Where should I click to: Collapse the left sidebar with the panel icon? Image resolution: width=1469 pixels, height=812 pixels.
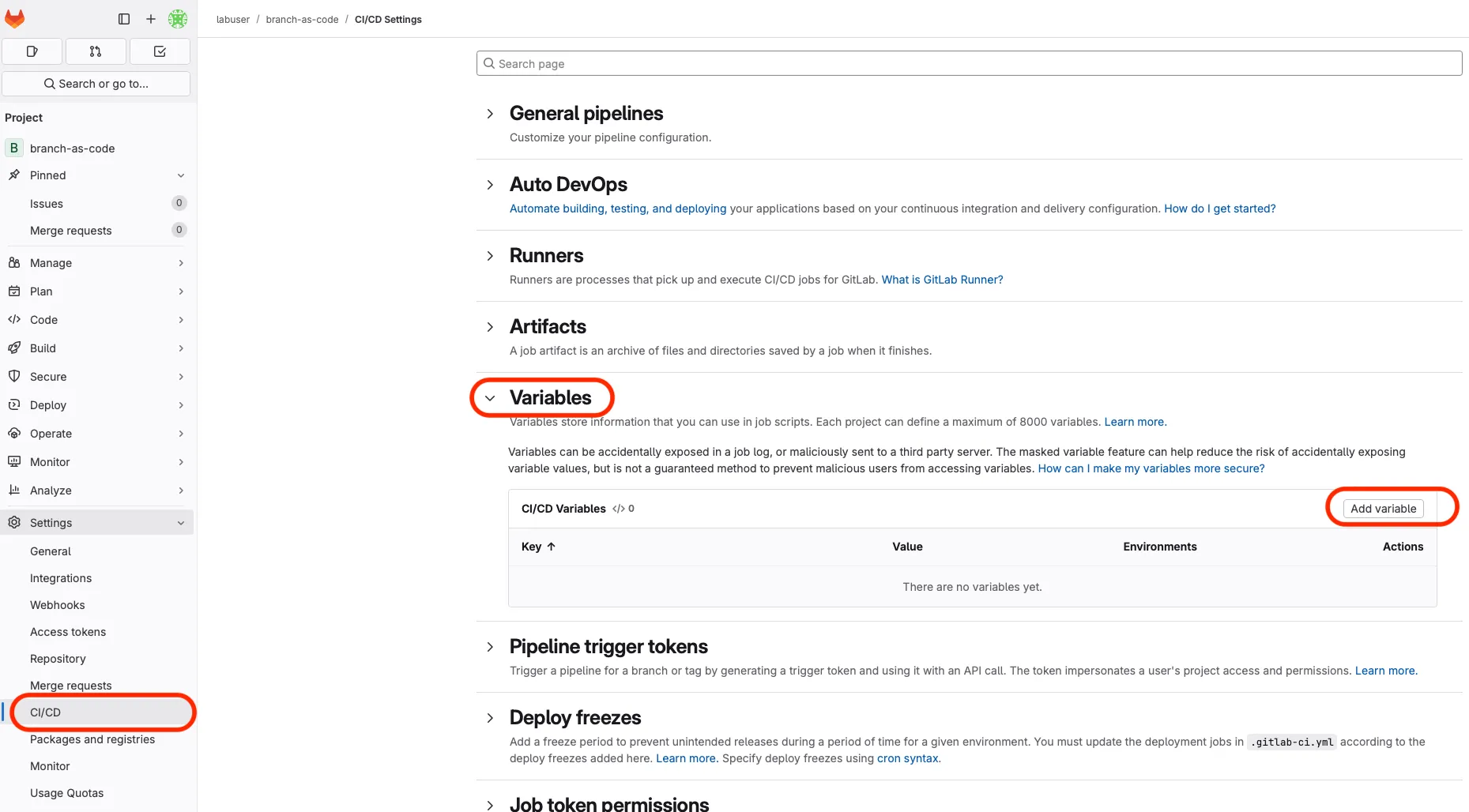tap(124, 18)
